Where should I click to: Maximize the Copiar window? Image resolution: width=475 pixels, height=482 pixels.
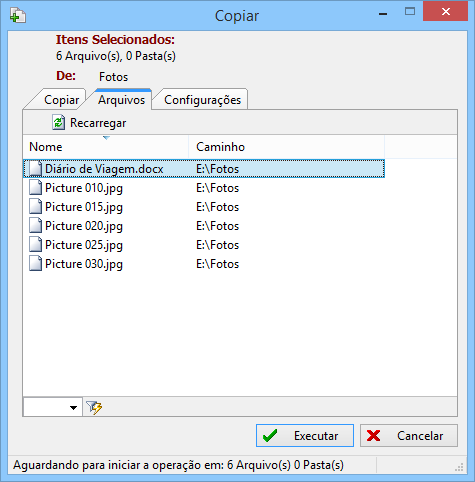pos(410,12)
